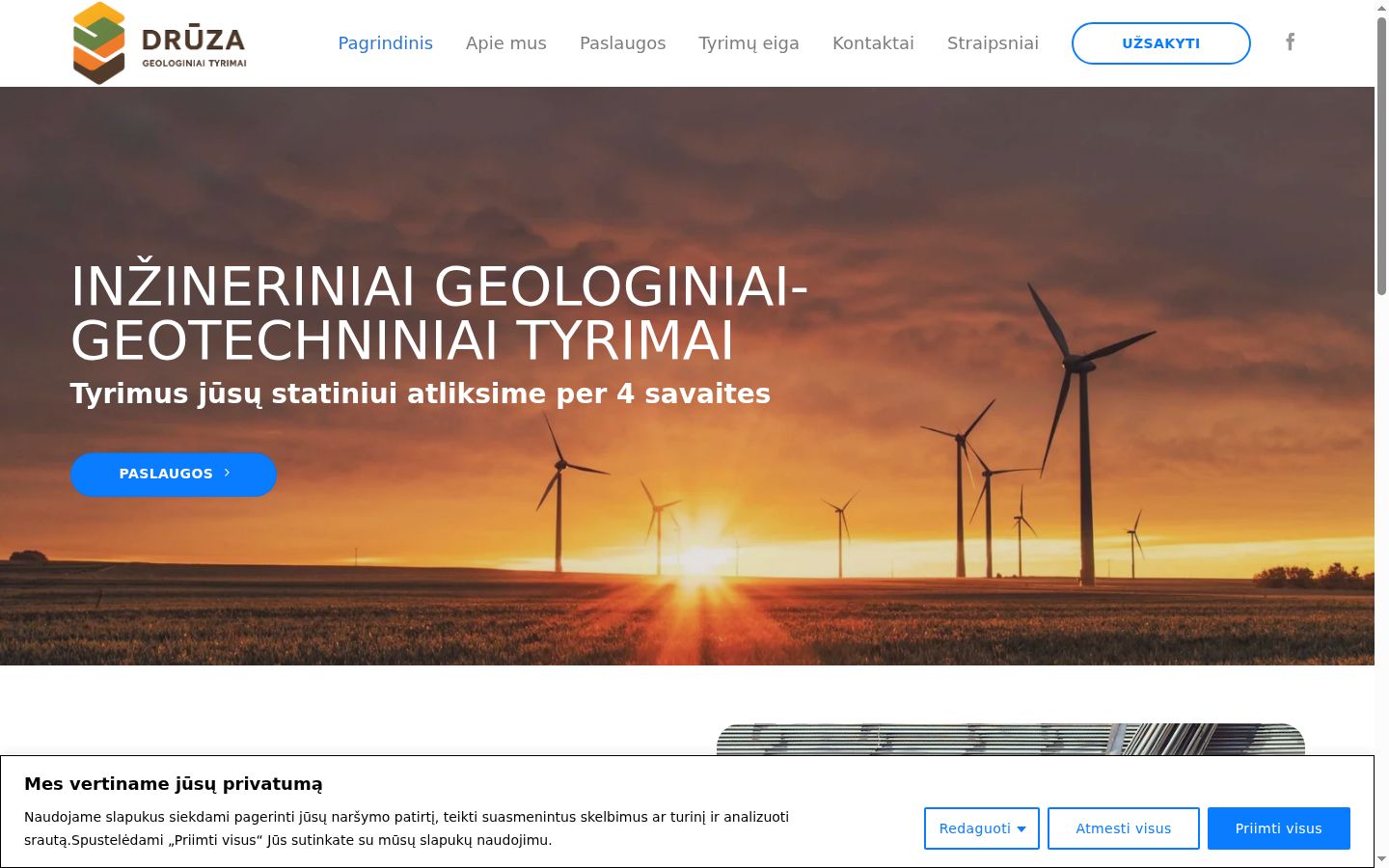Open the Facebook page icon
The image size is (1389, 868).
[x=1290, y=41]
